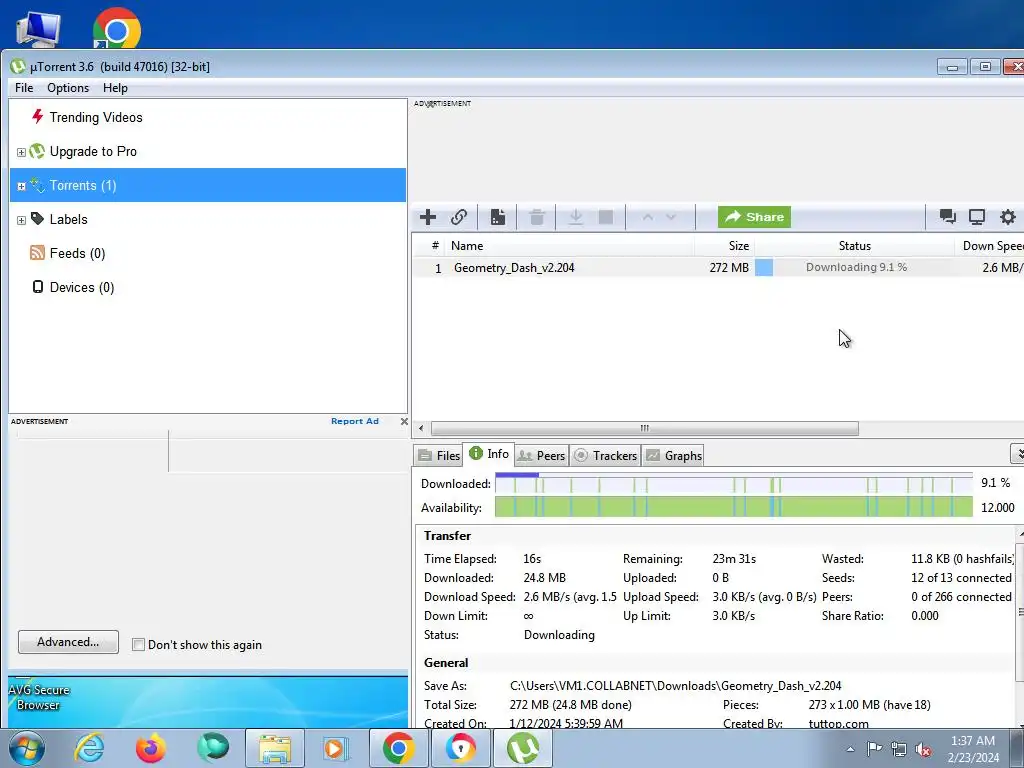This screenshot has height=768, width=1024.
Task: Open the Help menu
Action: click(x=115, y=88)
